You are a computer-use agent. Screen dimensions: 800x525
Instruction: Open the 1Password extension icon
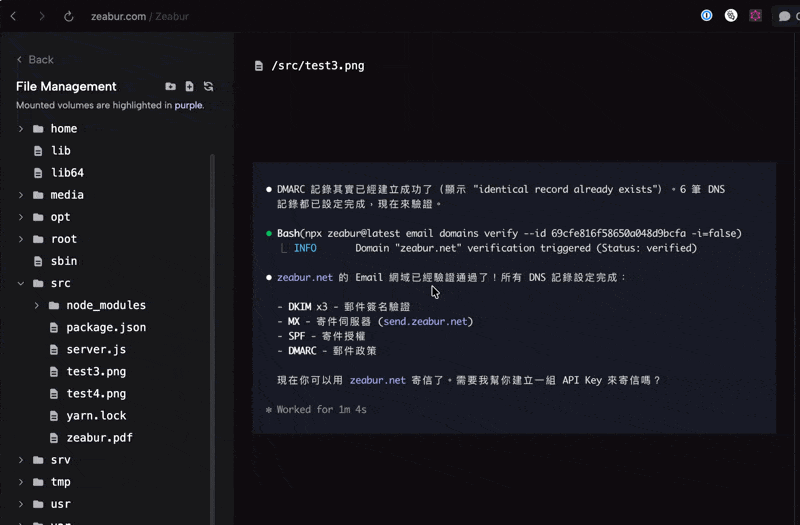[707, 16]
